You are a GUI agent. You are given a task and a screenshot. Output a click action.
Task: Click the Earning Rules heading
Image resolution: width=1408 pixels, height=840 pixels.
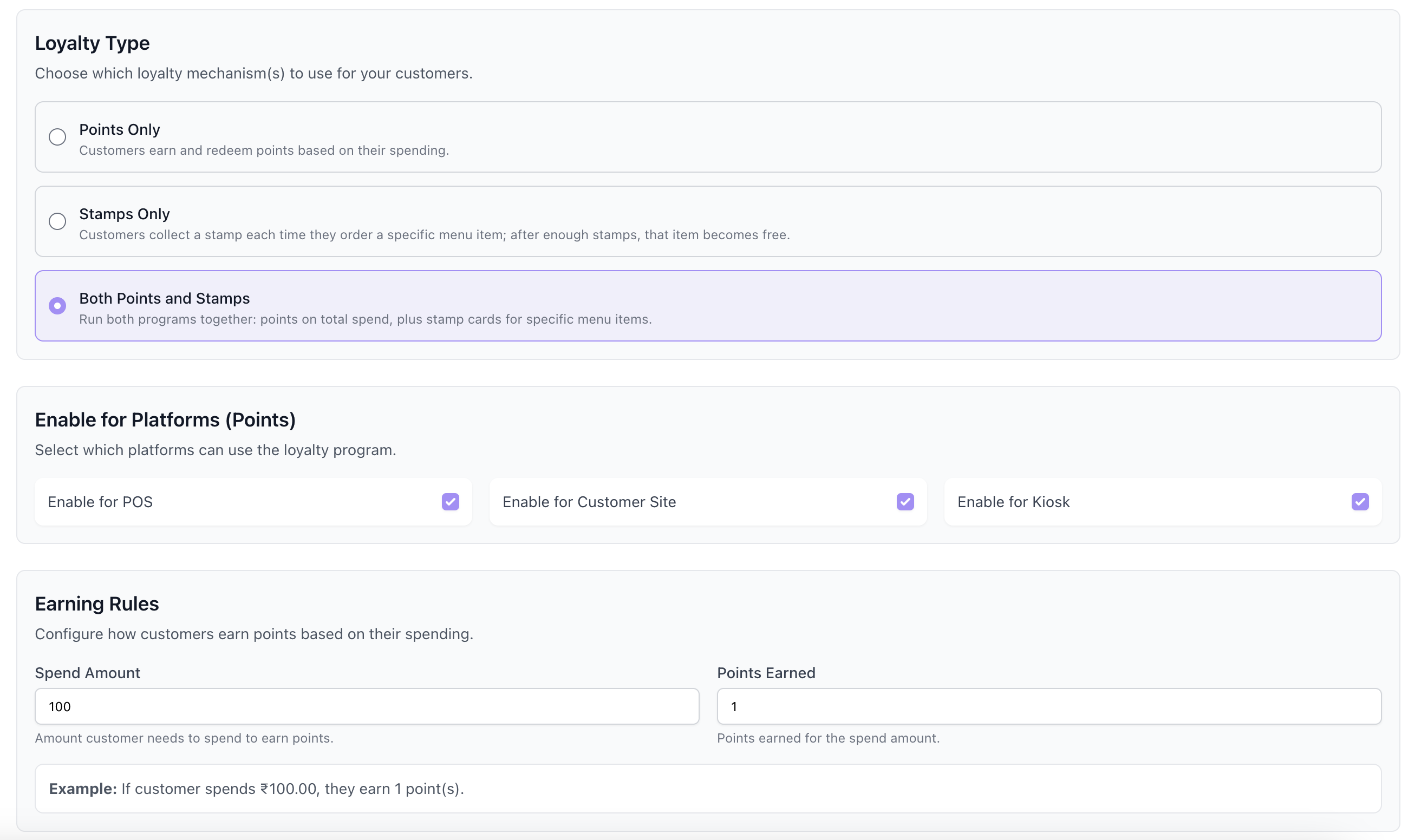pos(97,604)
